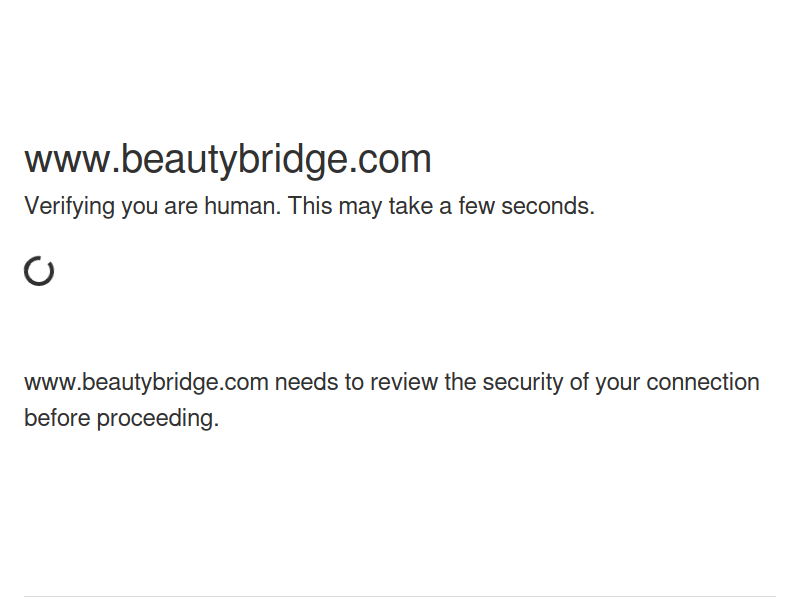This screenshot has height=600, width=800.
Task: Click the word 'your' before 'connection'
Action: coord(617,383)
